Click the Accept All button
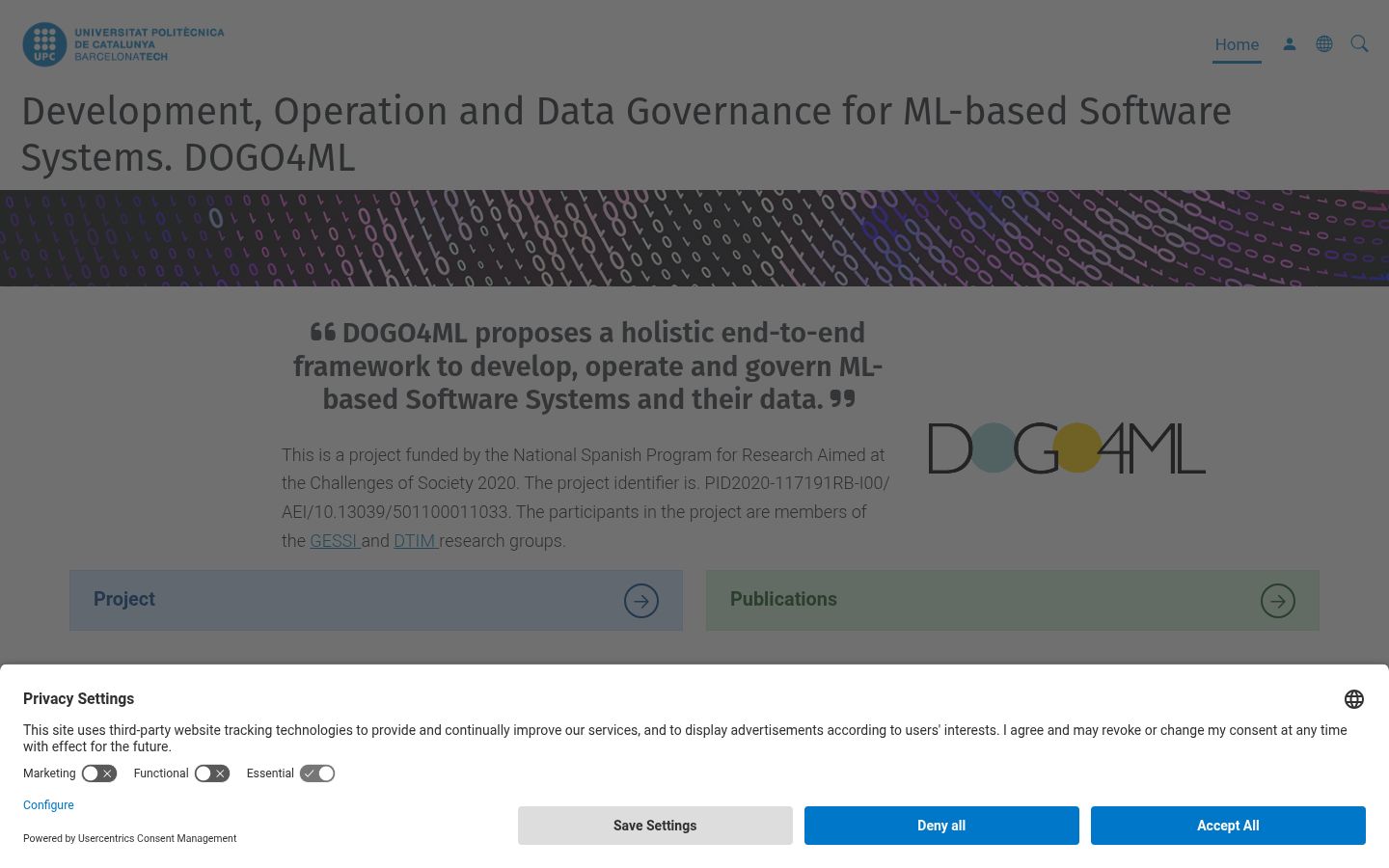 1228,826
